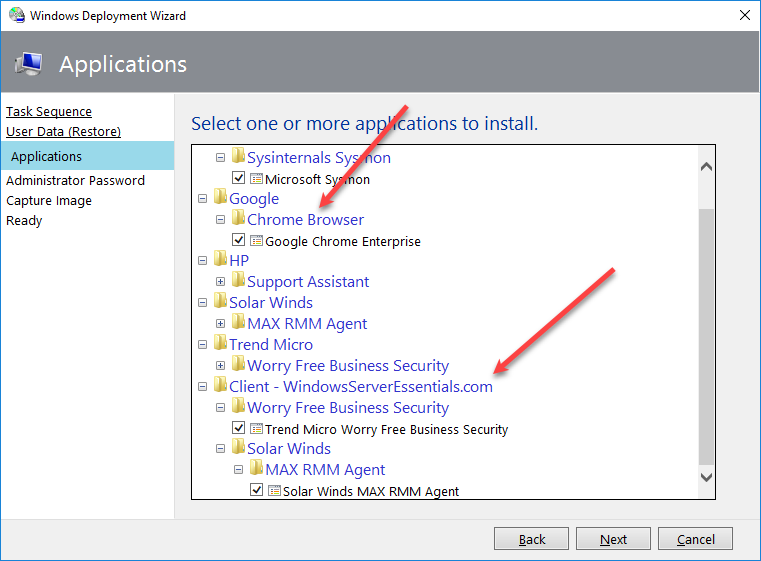Click the Back button
The height and width of the screenshot is (561, 761).
pyautogui.click(x=532, y=539)
